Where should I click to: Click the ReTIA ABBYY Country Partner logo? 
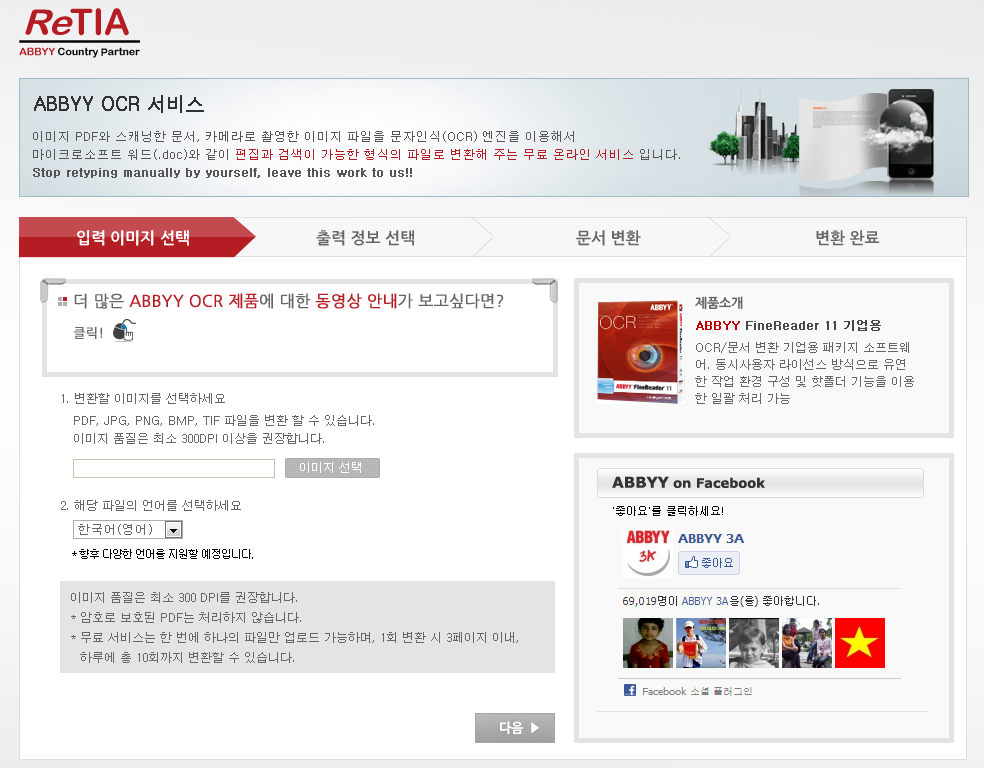[x=79, y=33]
